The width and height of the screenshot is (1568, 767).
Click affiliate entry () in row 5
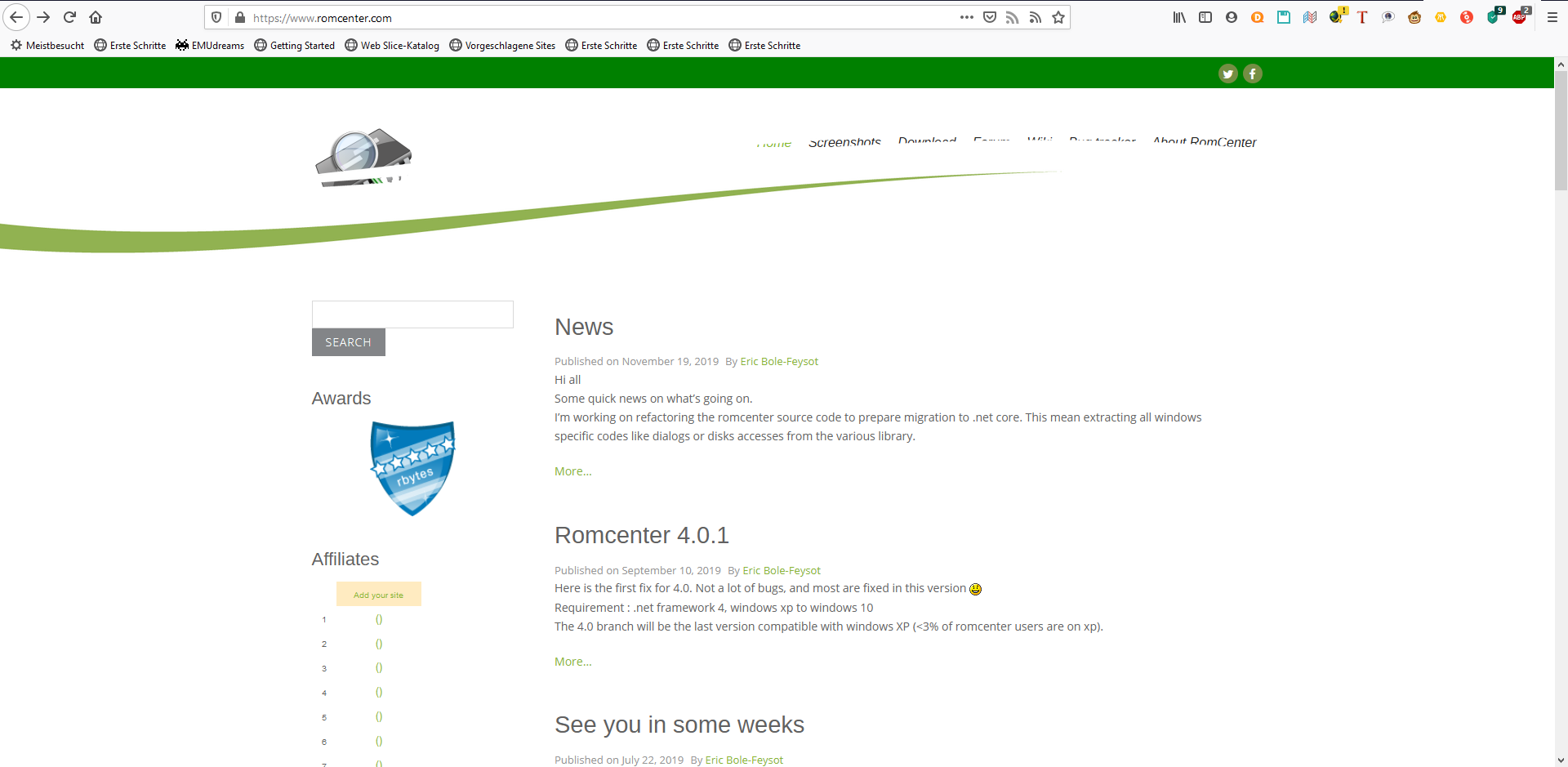tap(379, 716)
